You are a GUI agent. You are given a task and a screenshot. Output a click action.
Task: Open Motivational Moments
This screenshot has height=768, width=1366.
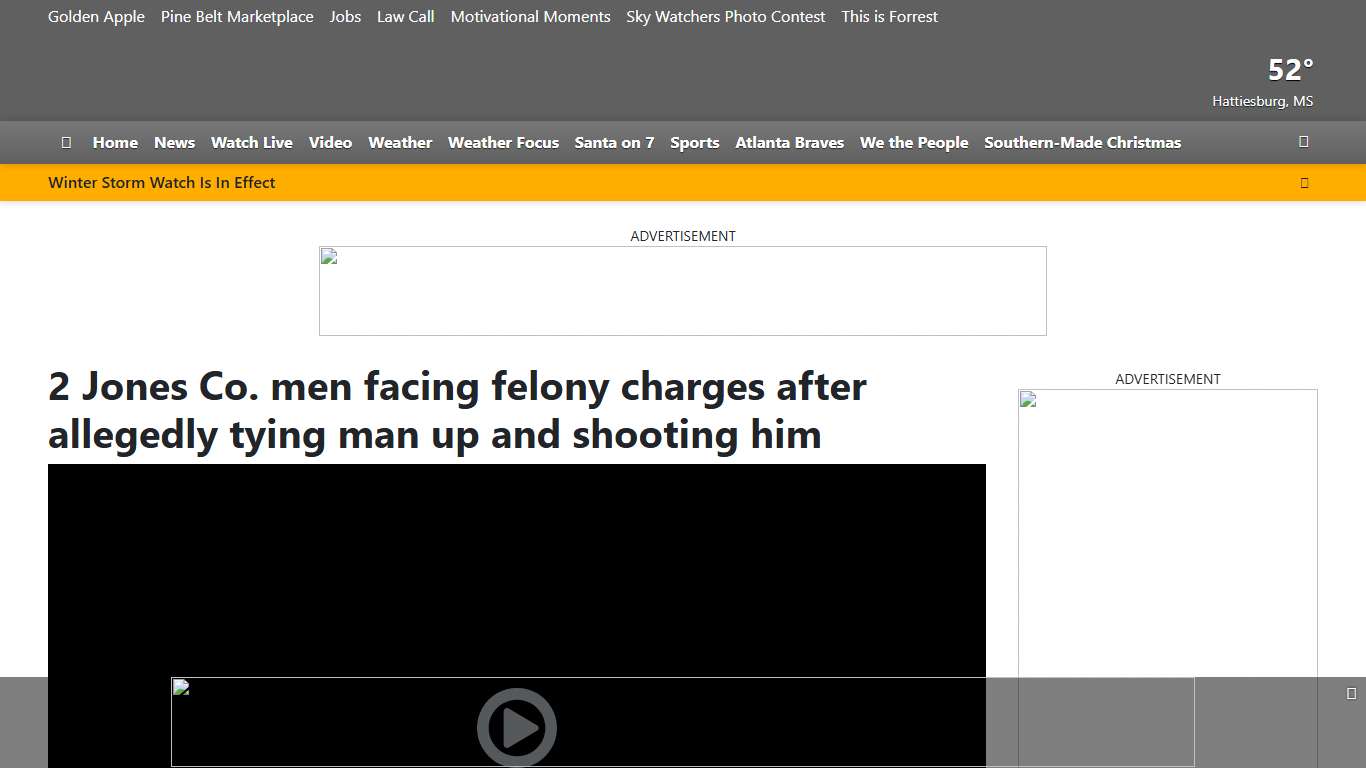[530, 16]
